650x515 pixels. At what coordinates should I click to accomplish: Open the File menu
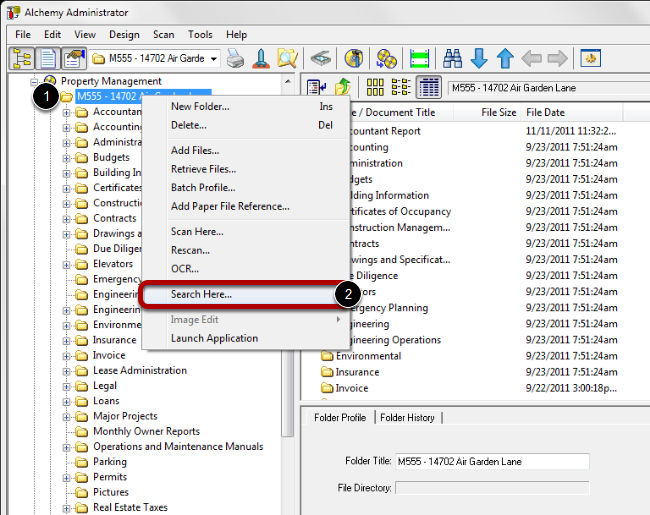(x=23, y=34)
